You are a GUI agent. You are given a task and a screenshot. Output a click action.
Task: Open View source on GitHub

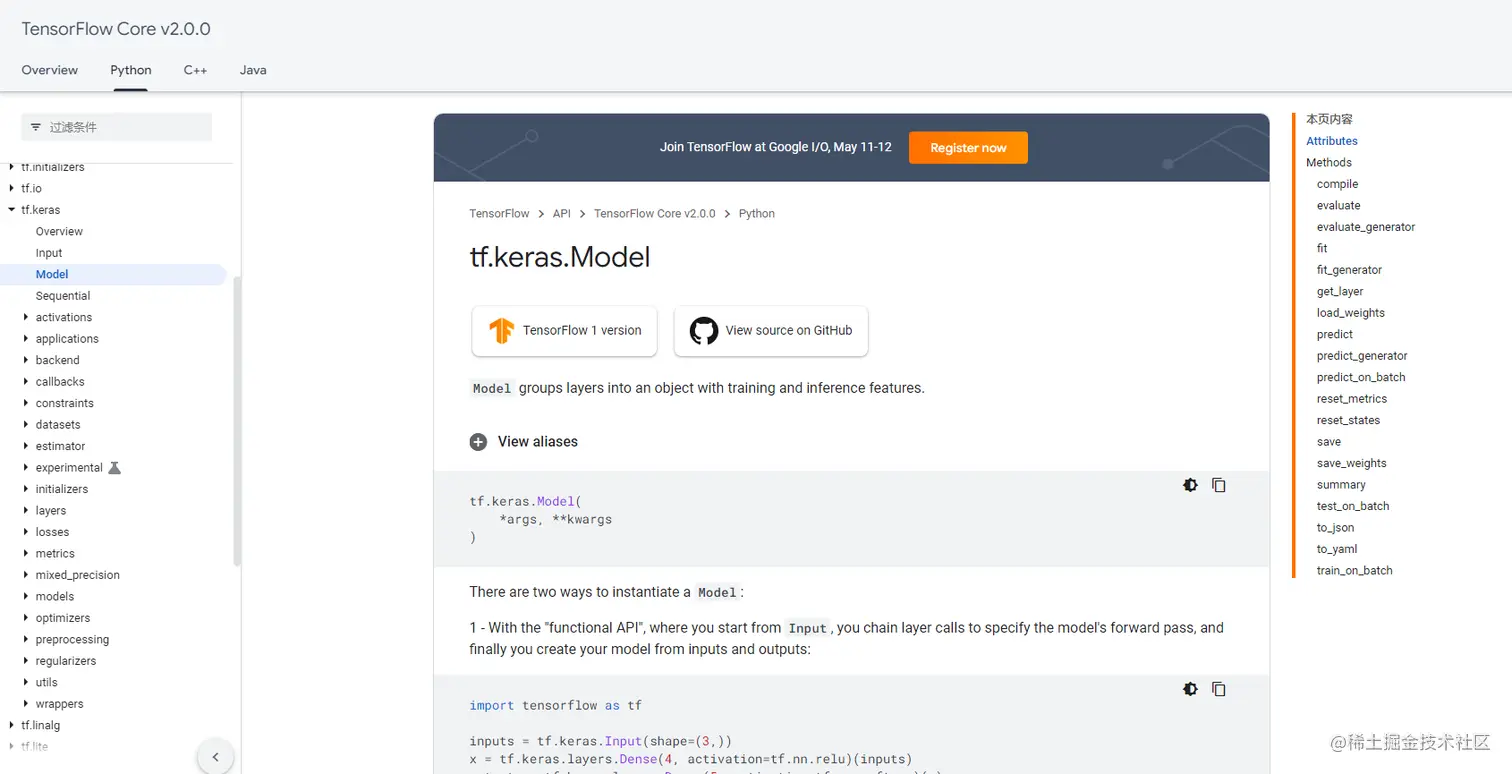point(771,331)
